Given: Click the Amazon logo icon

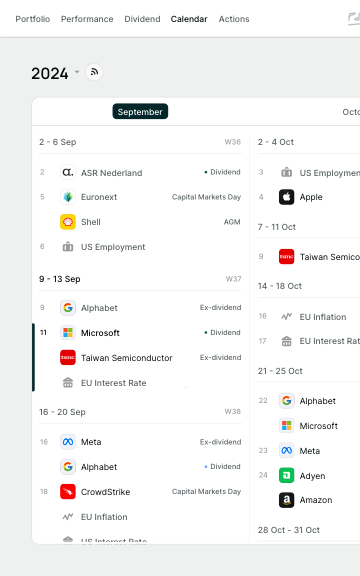Looking at the screenshot, I should pyautogui.click(x=287, y=500).
